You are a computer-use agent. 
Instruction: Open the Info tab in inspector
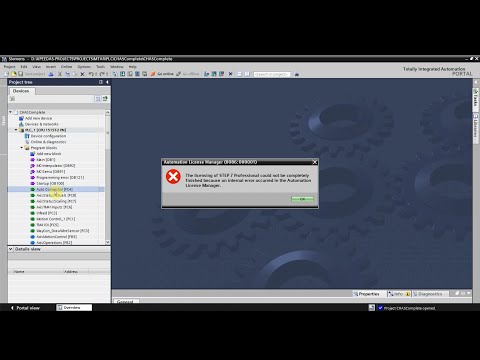(398, 294)
